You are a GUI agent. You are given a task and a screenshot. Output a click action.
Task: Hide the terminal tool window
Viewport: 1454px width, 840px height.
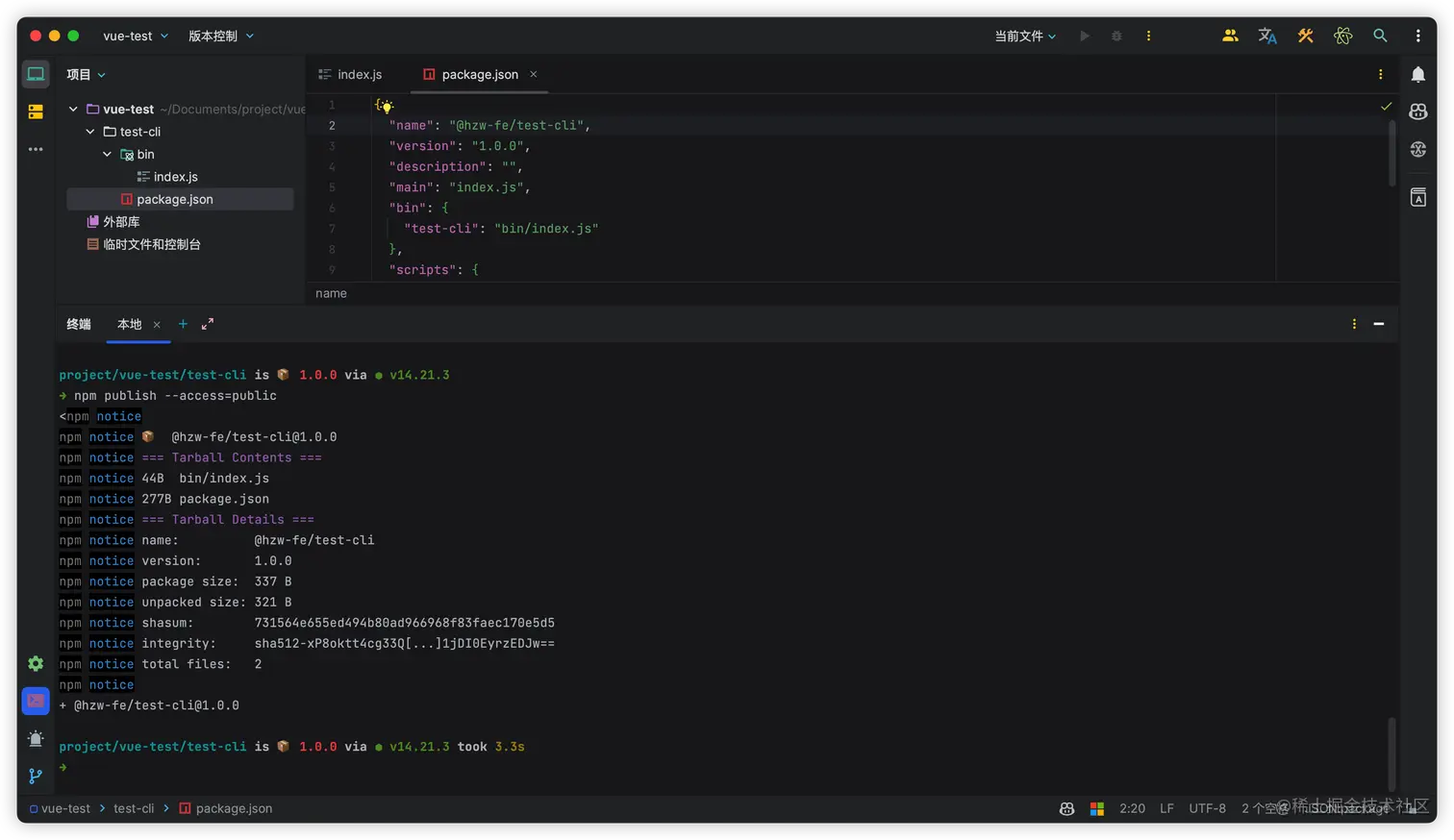click(x=1378, y=324)
